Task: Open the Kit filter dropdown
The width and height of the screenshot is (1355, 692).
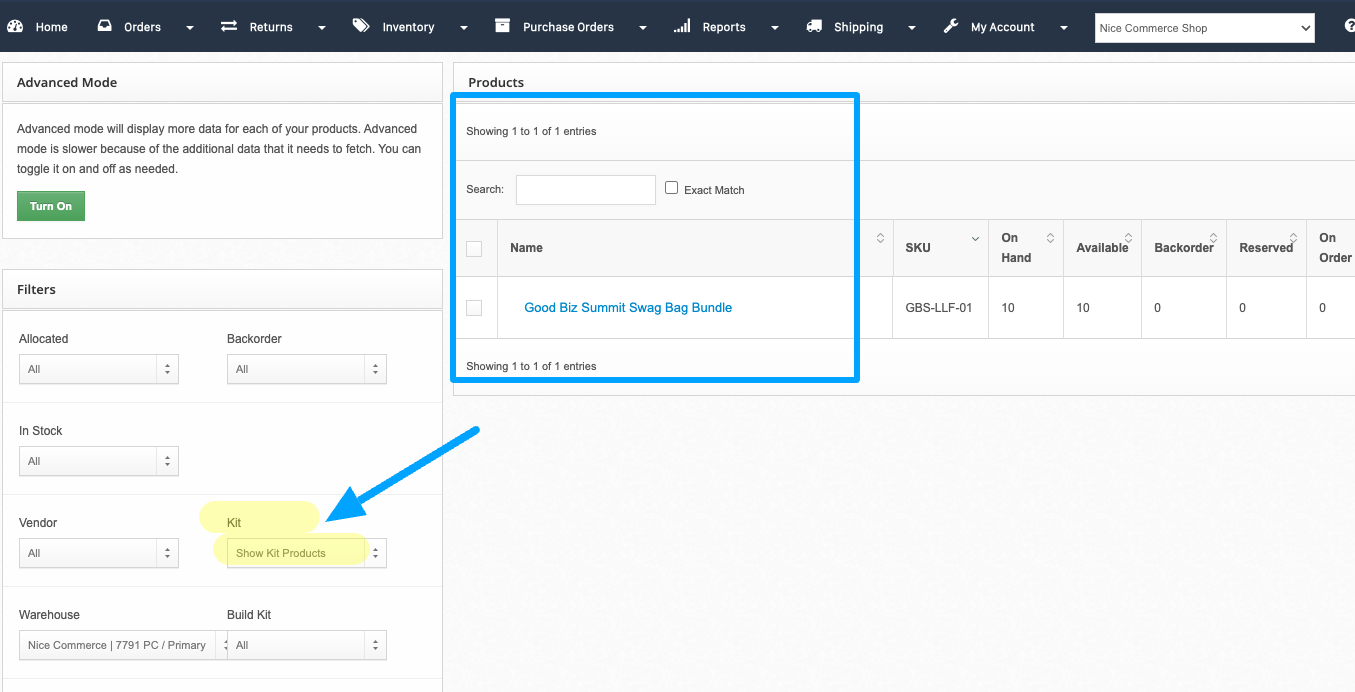Action: point(307,553)
